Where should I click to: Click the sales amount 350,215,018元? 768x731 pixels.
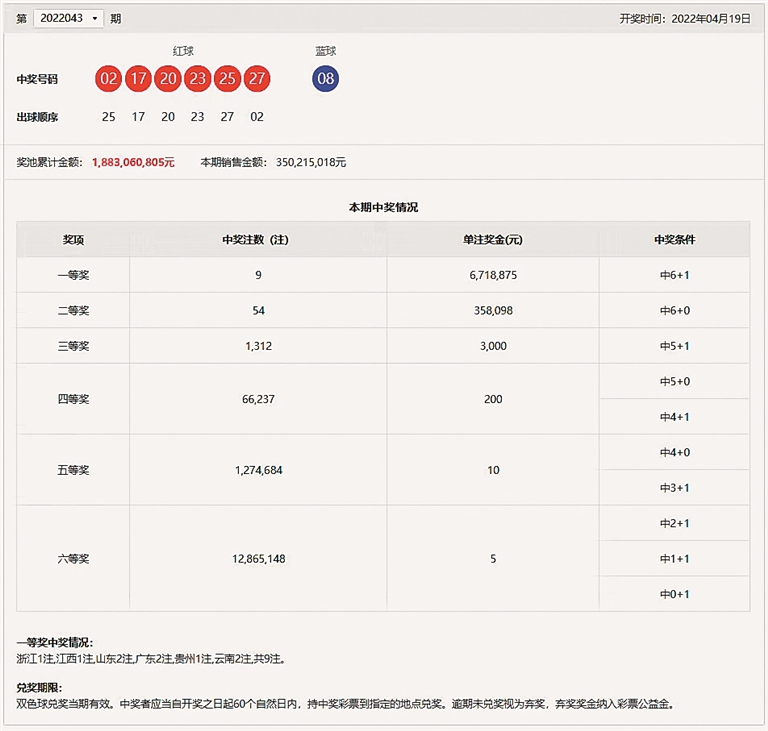point(311,162)
